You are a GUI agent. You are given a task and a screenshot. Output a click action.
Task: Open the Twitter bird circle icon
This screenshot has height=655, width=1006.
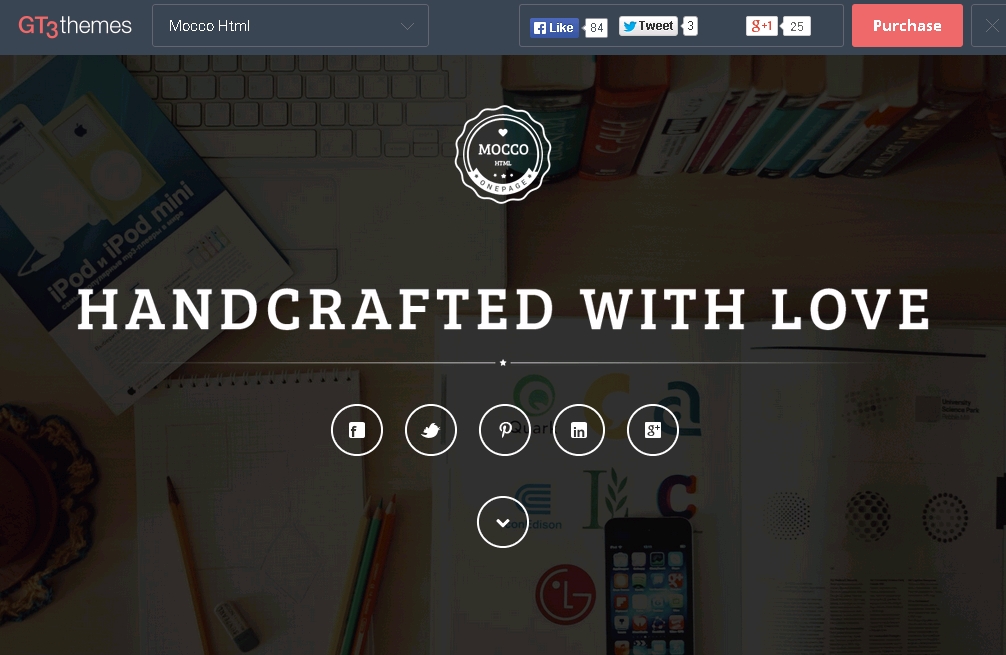point(431,430)
